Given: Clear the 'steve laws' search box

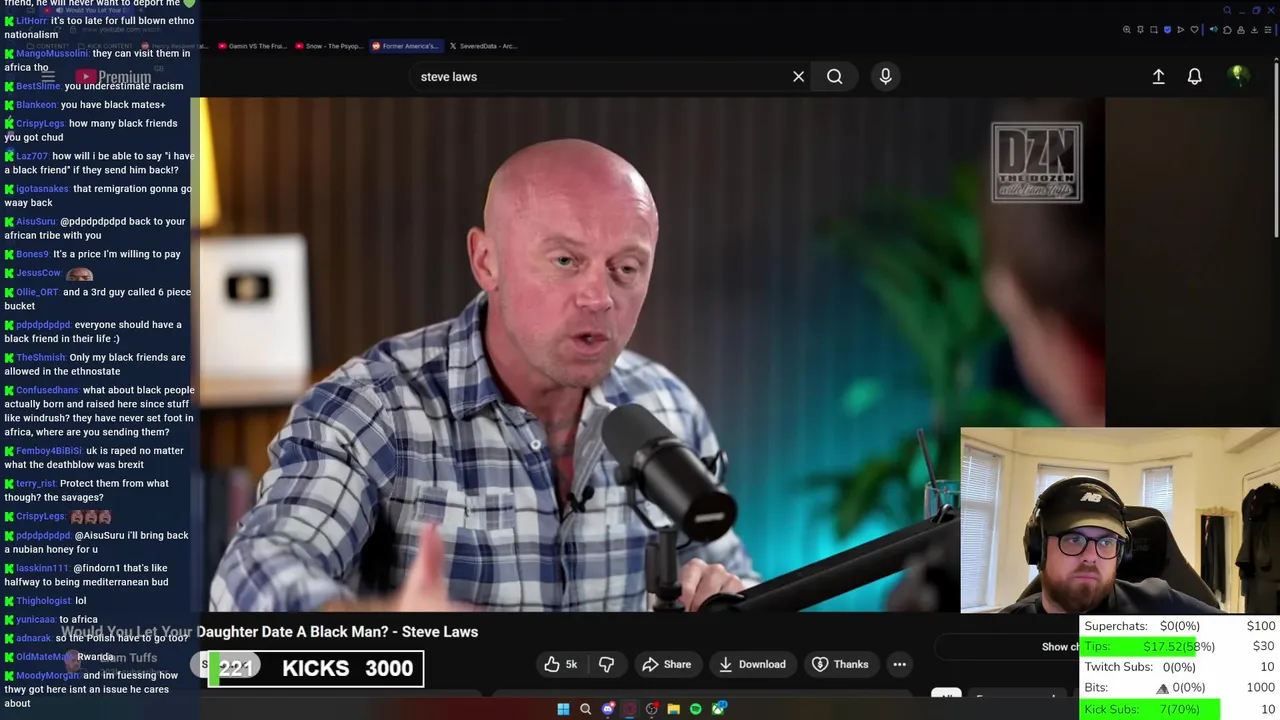Looking at the screenshot, I should (798, 77).
